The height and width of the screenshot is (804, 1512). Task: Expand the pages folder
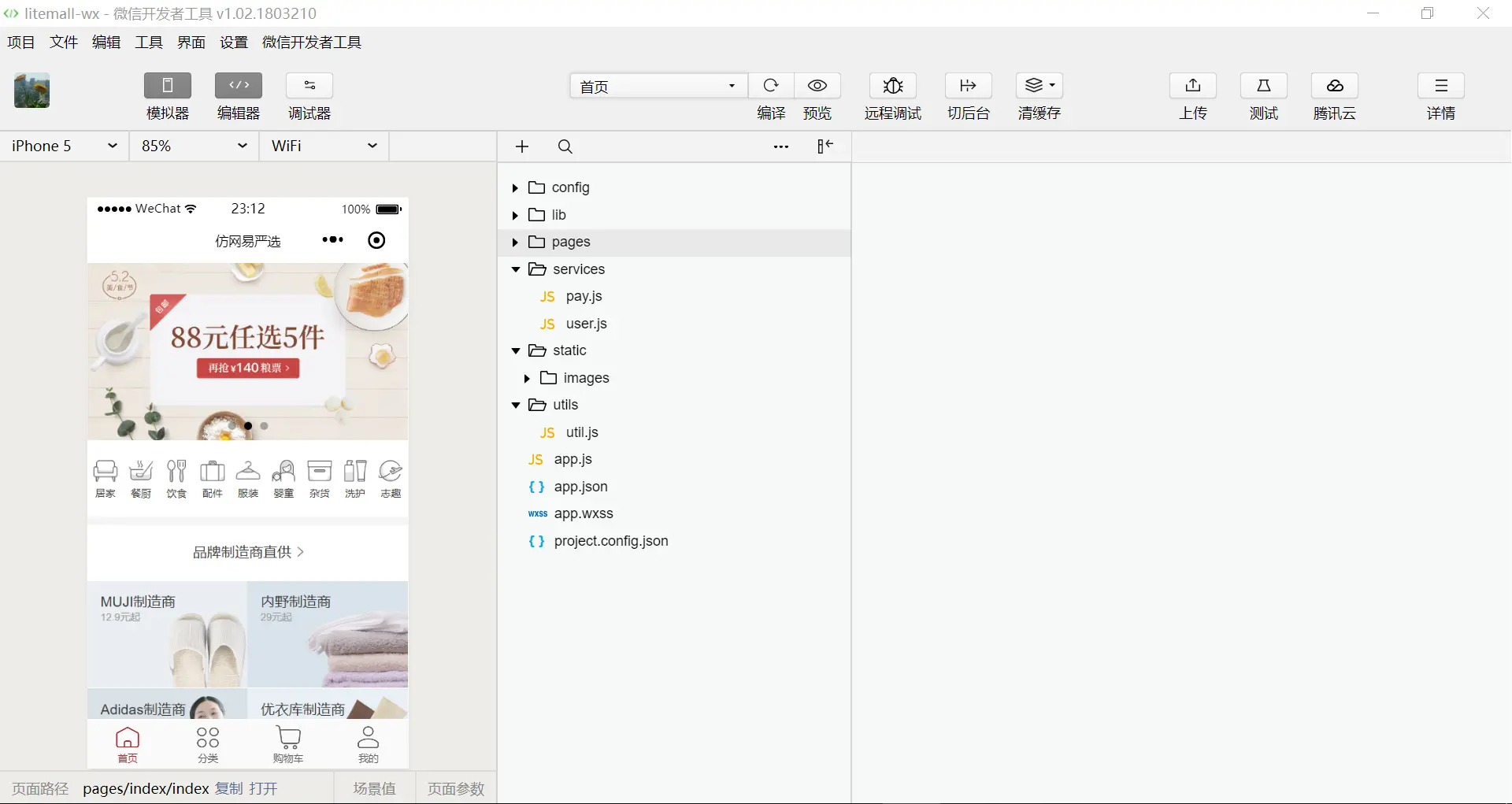(x=675, y=242)
